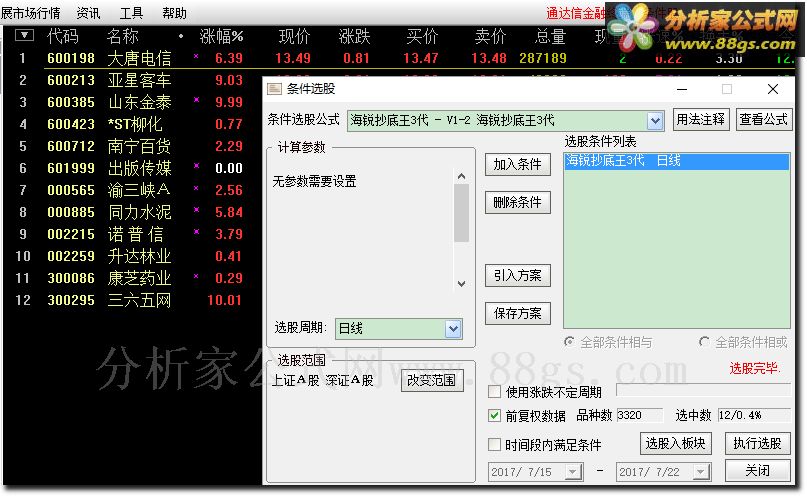Select stock row 600423 *ST柳化
This screenshot has width=807, height=496.
click(132, 124)
